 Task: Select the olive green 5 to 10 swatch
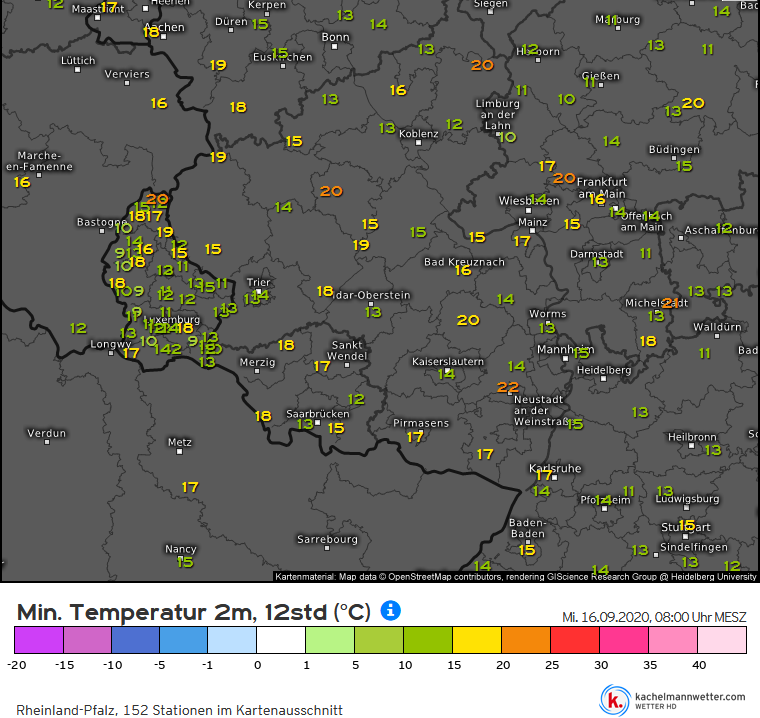tap(379, 640)
